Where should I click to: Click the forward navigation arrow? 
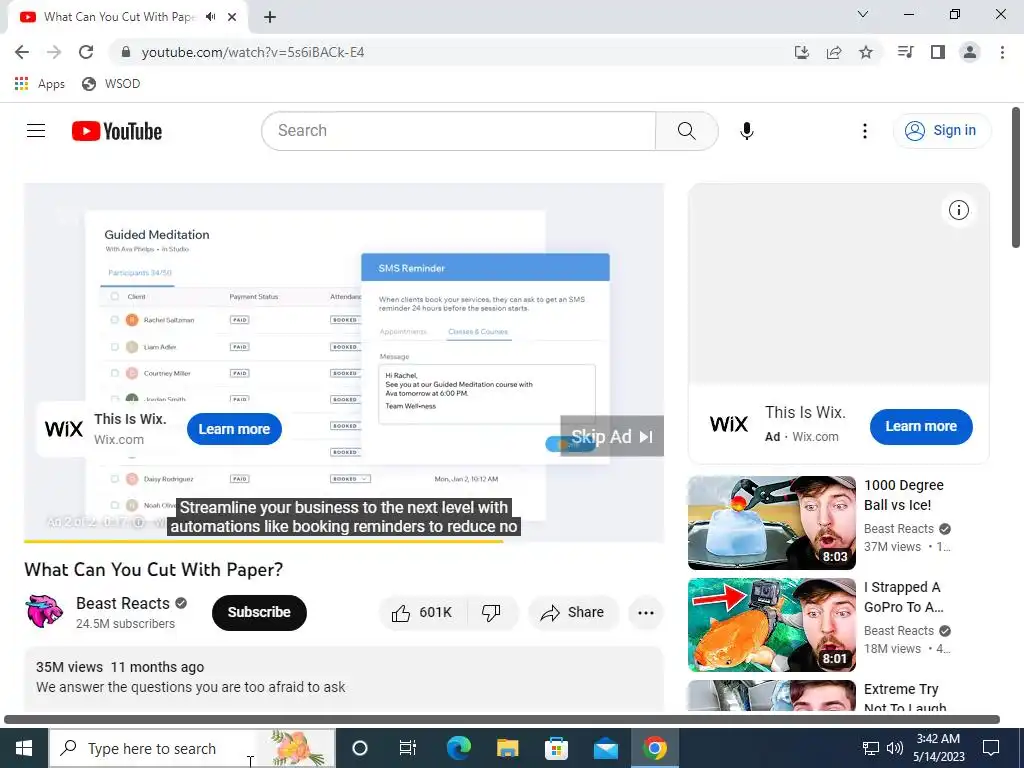[54, 52]
